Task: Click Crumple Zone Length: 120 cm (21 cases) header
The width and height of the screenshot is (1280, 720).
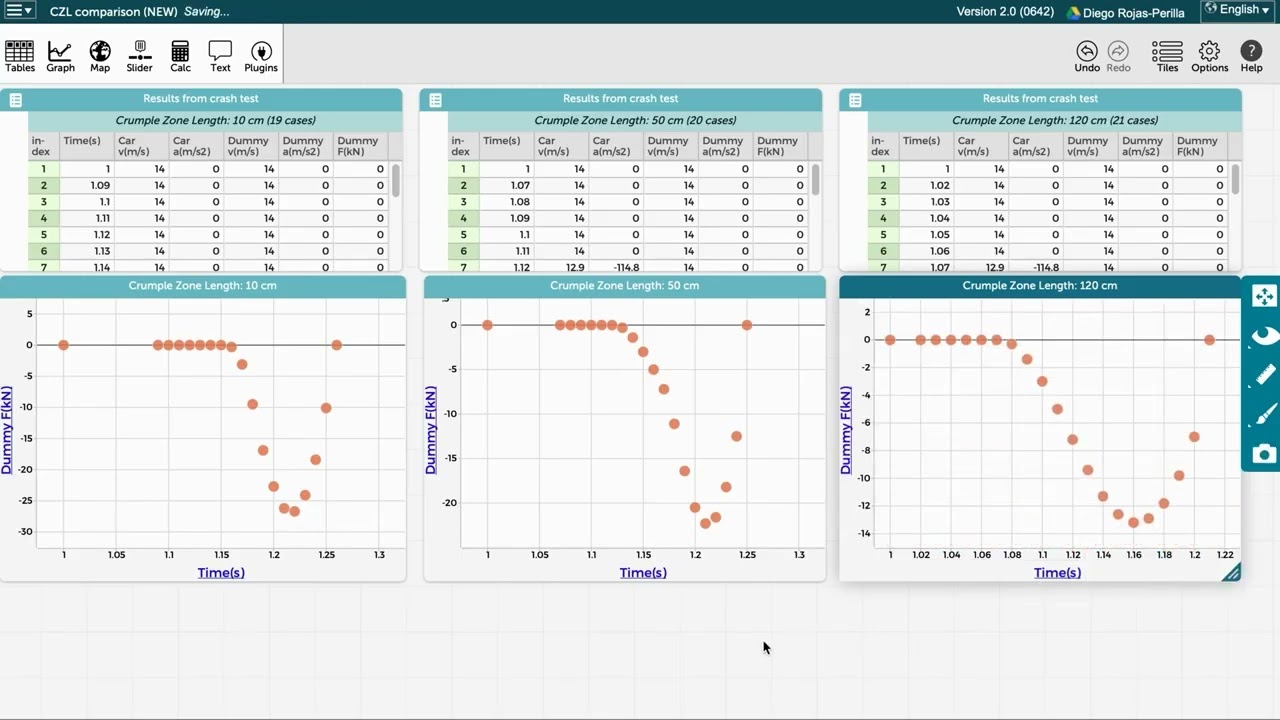Action: [x=1055, y=121]
